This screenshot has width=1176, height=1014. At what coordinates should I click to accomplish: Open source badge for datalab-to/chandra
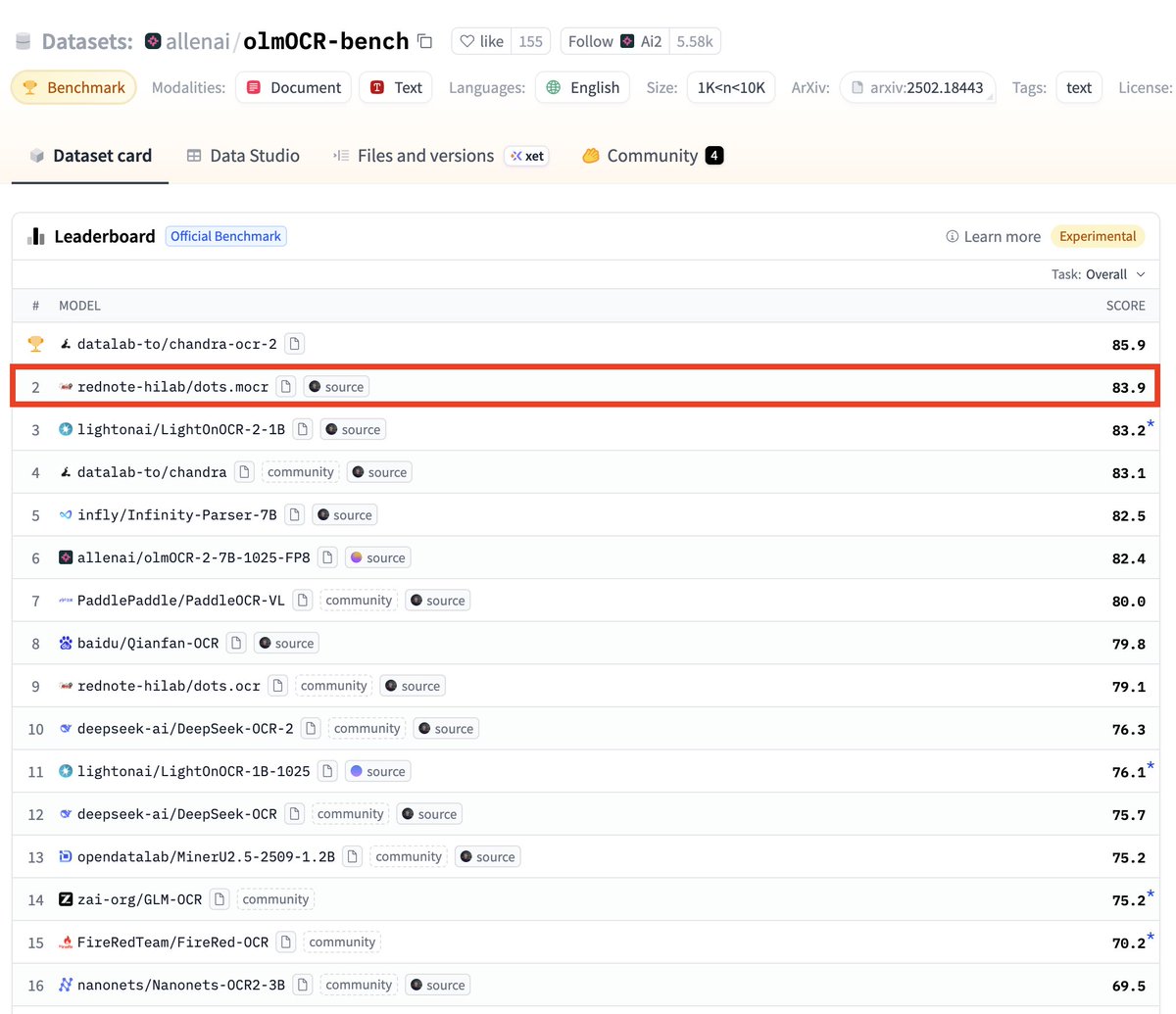click(379, 472)
